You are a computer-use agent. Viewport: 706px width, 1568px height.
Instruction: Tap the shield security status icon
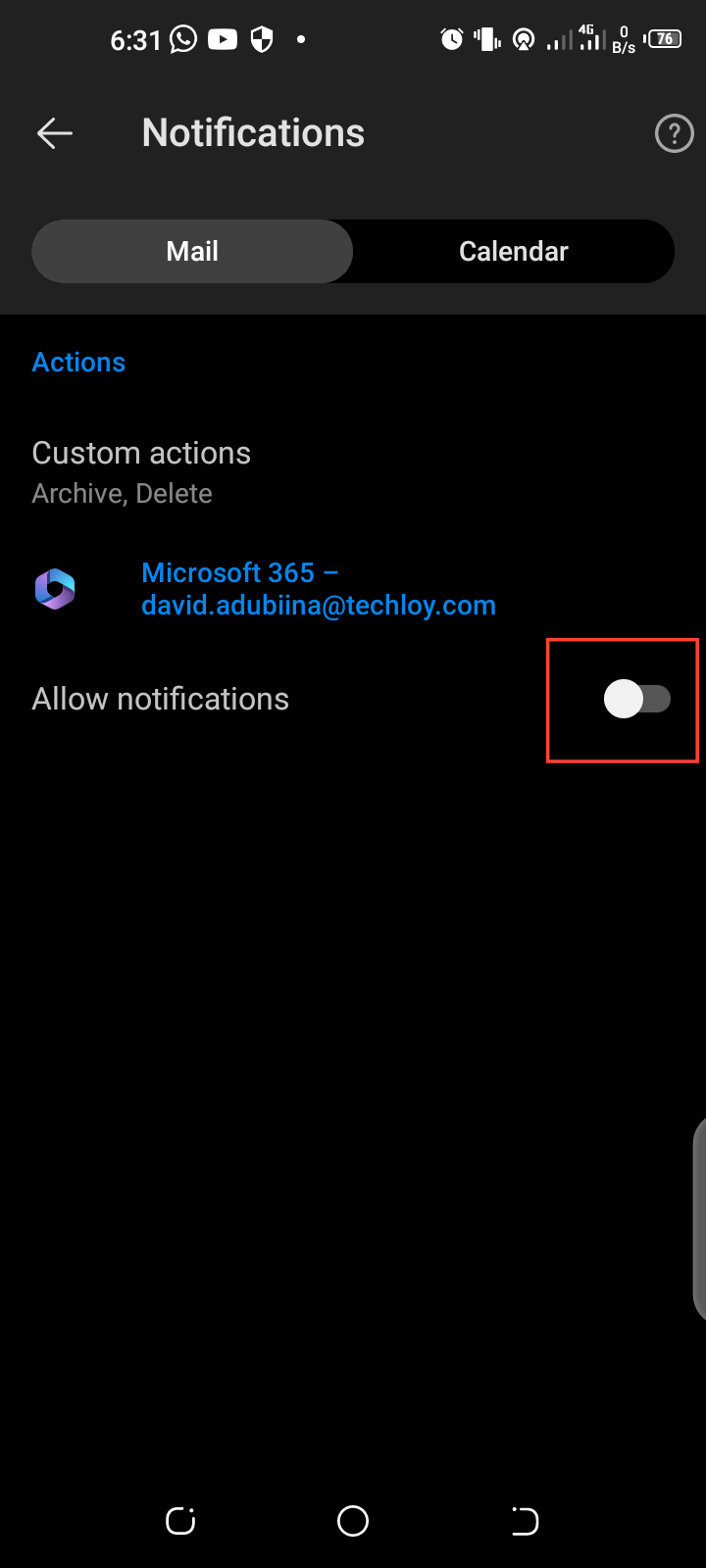click(x=262, y=39)
